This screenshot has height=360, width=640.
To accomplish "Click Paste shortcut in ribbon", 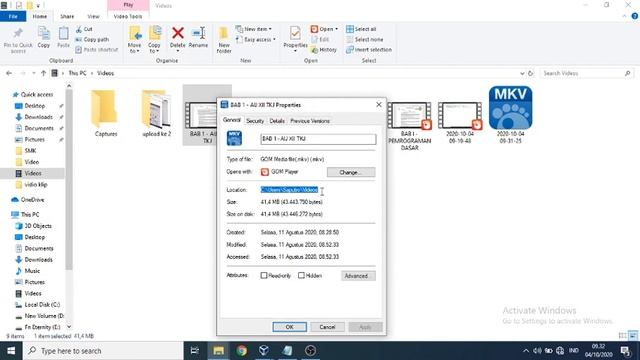I will 97,50.
